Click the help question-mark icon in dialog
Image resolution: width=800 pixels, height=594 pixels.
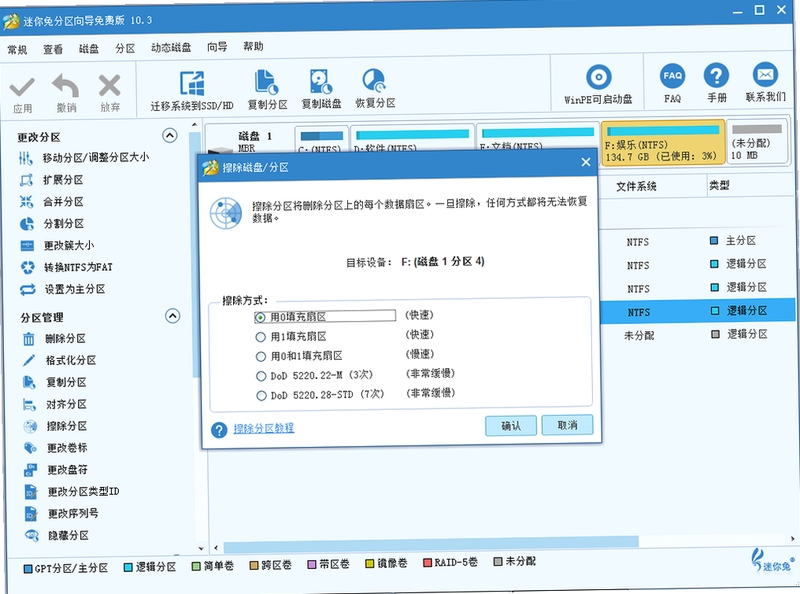[219, 430]
